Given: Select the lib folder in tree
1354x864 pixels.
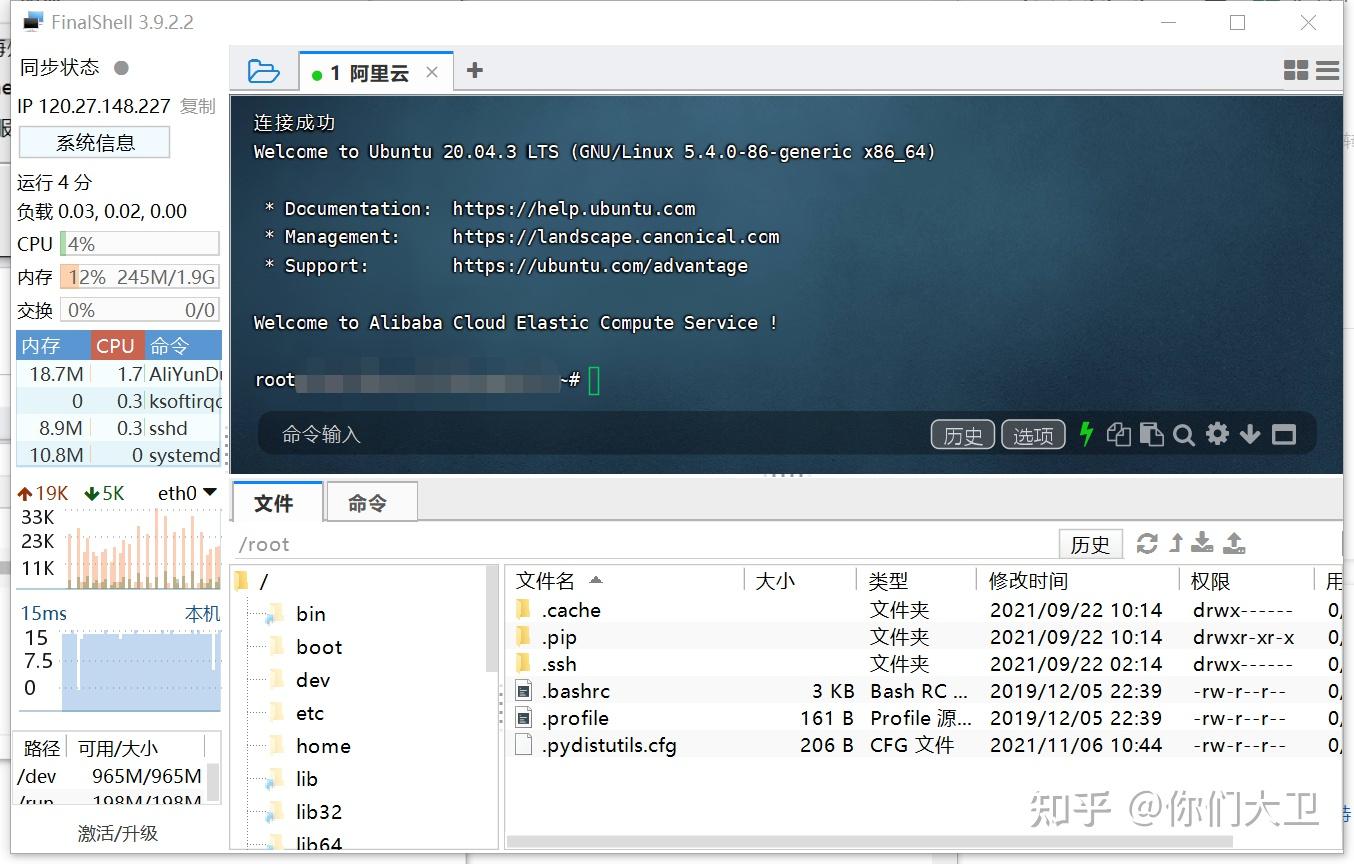Looking at the screenshot, I should coord(306,779).
